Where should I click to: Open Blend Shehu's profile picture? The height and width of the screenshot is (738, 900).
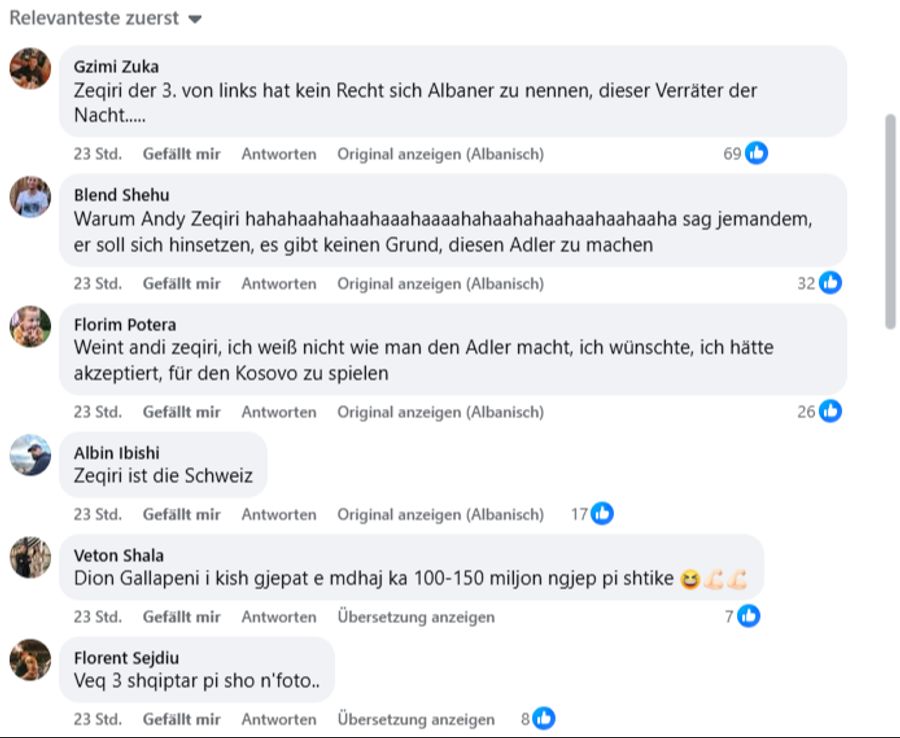(30, 197)
